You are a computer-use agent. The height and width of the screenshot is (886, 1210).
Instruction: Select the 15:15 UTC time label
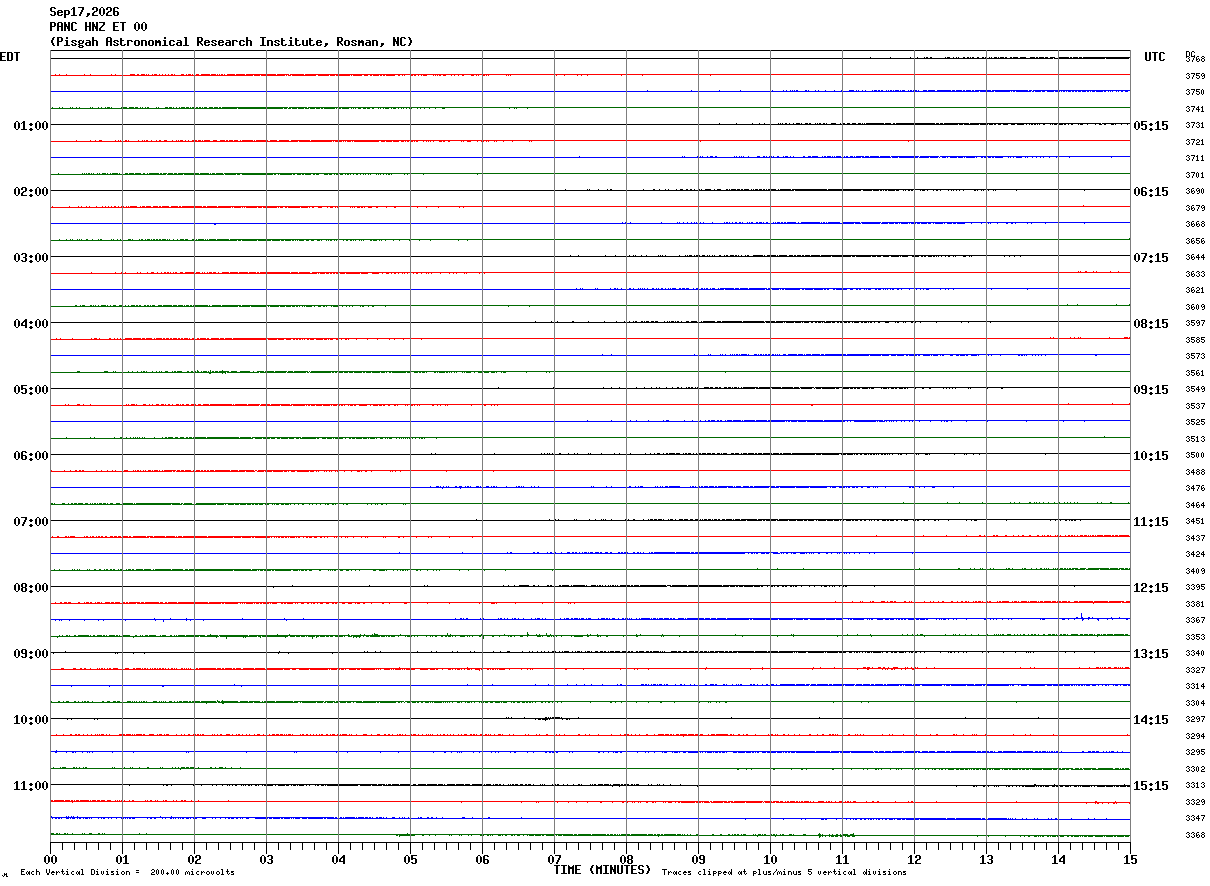pyautogui.click(x=1151, y=786)
